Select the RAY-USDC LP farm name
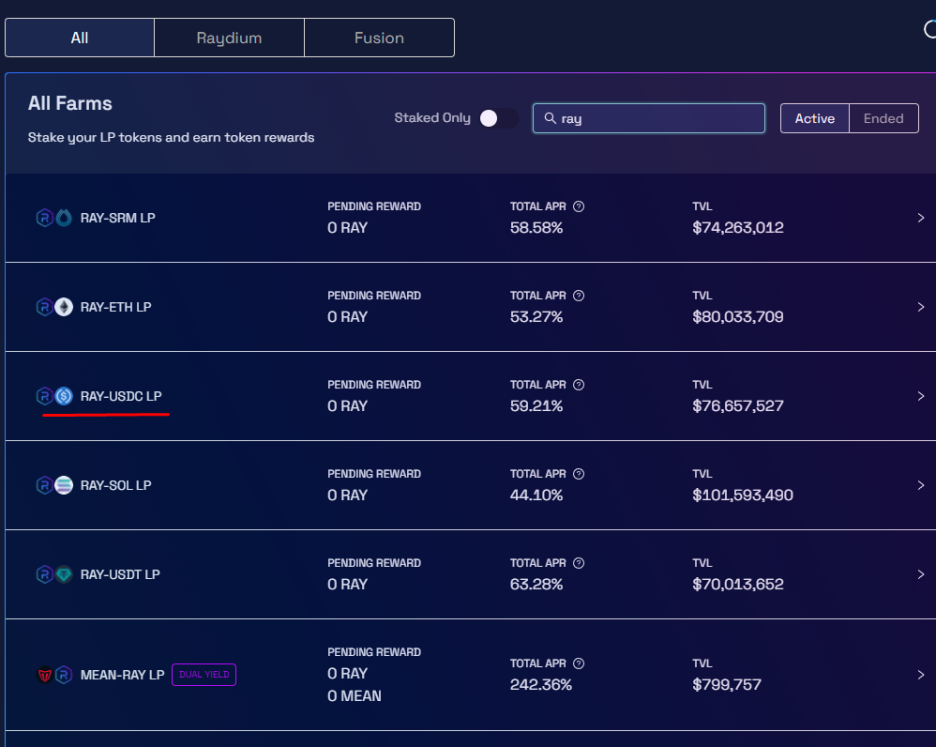Image resolution: width=936 pixels, height=747 pixels. point(121,396)
